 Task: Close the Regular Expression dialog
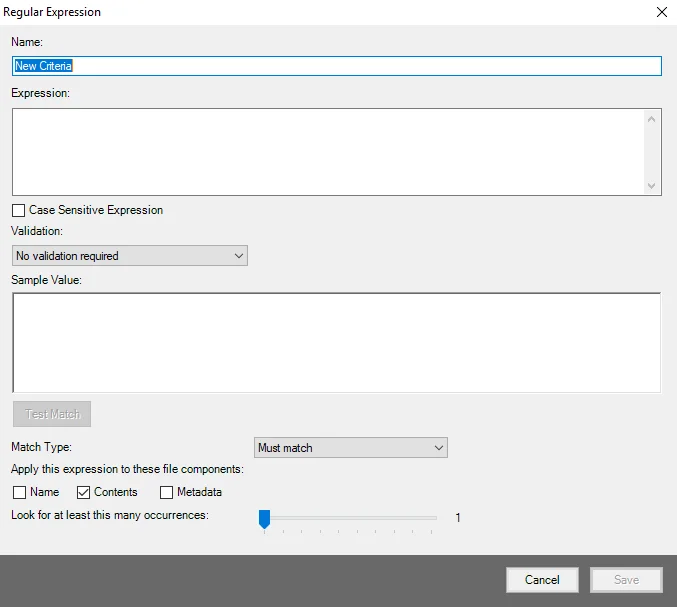661,12
